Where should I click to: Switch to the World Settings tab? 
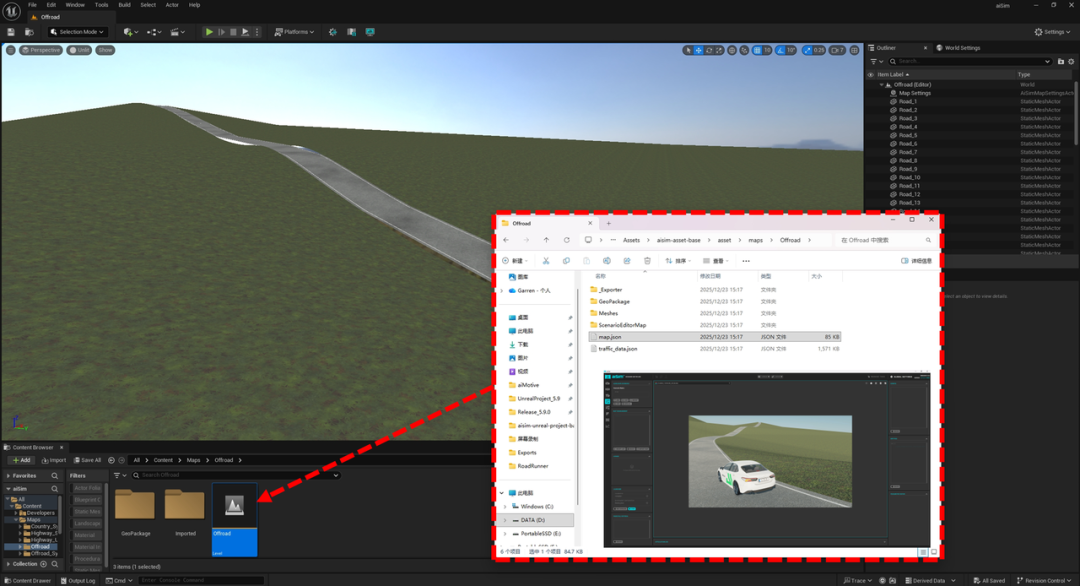[958, 47]
